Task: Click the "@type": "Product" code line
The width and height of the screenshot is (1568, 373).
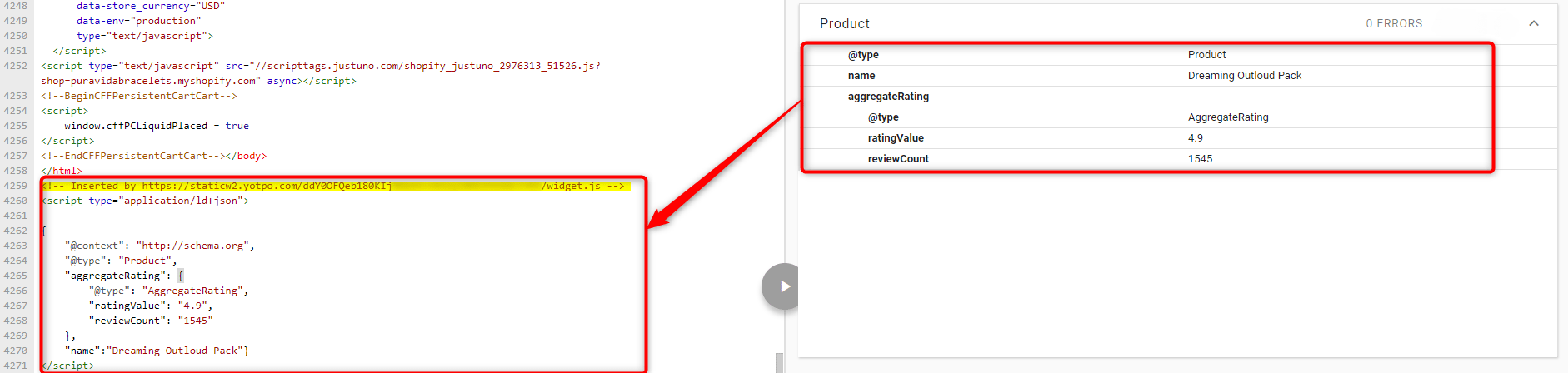Action: (x=121, y=261)
